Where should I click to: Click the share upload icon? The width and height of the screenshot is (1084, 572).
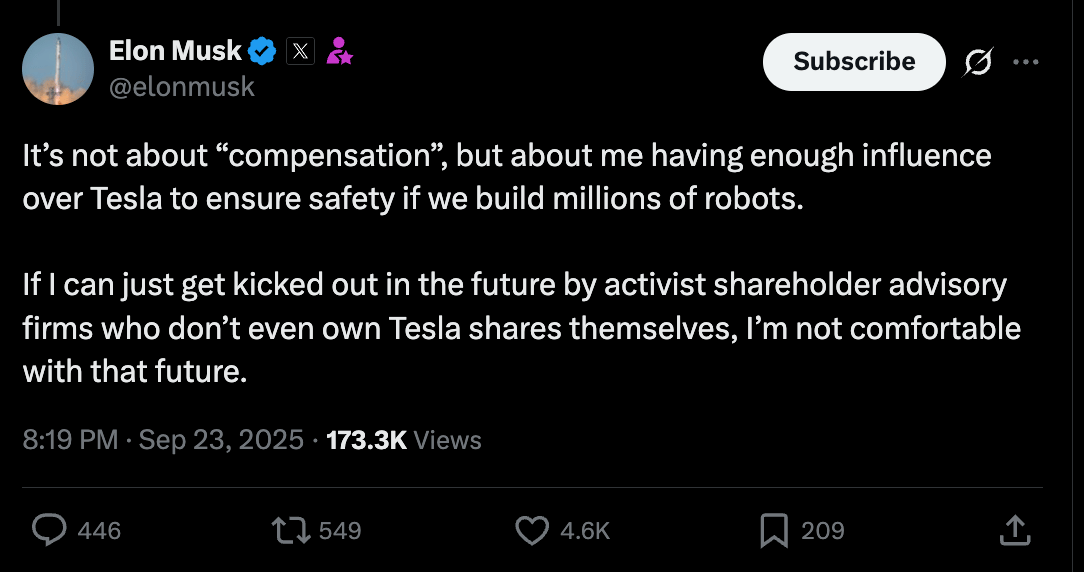(1014, 530)
